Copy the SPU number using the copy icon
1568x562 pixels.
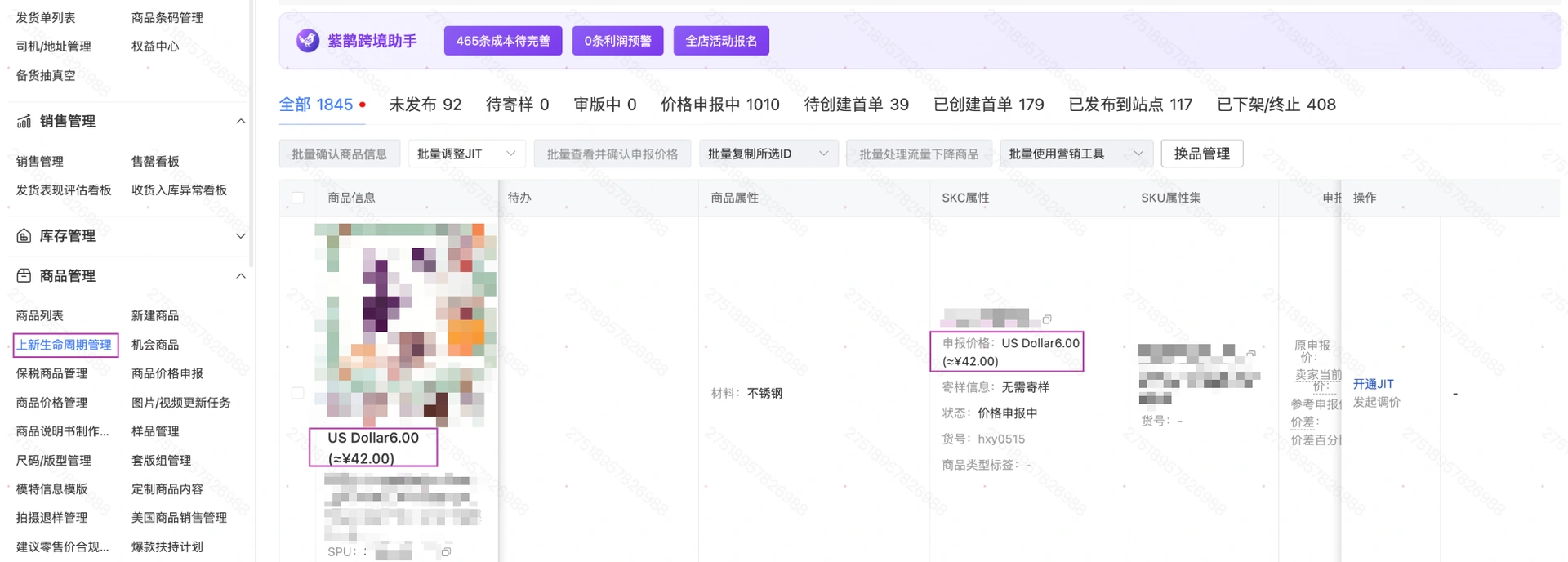[x=446, y=552]
